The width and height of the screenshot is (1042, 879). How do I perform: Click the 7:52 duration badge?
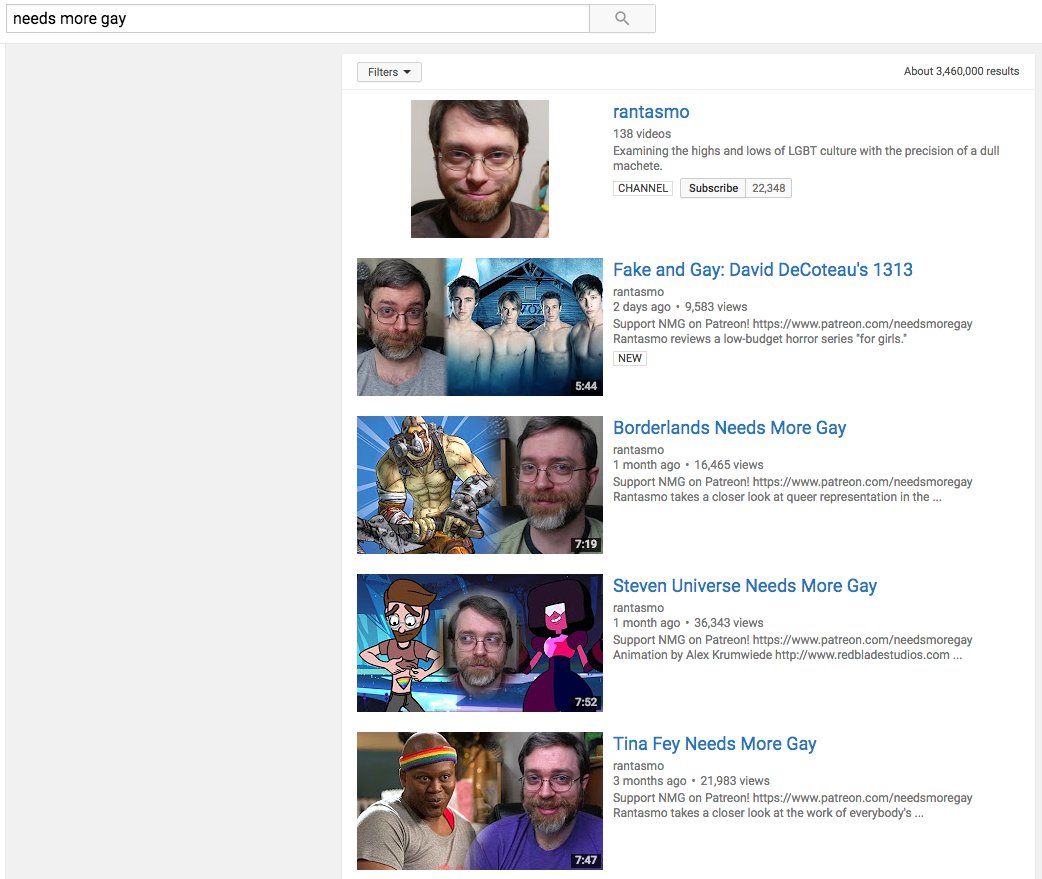[x=586, y=702]
